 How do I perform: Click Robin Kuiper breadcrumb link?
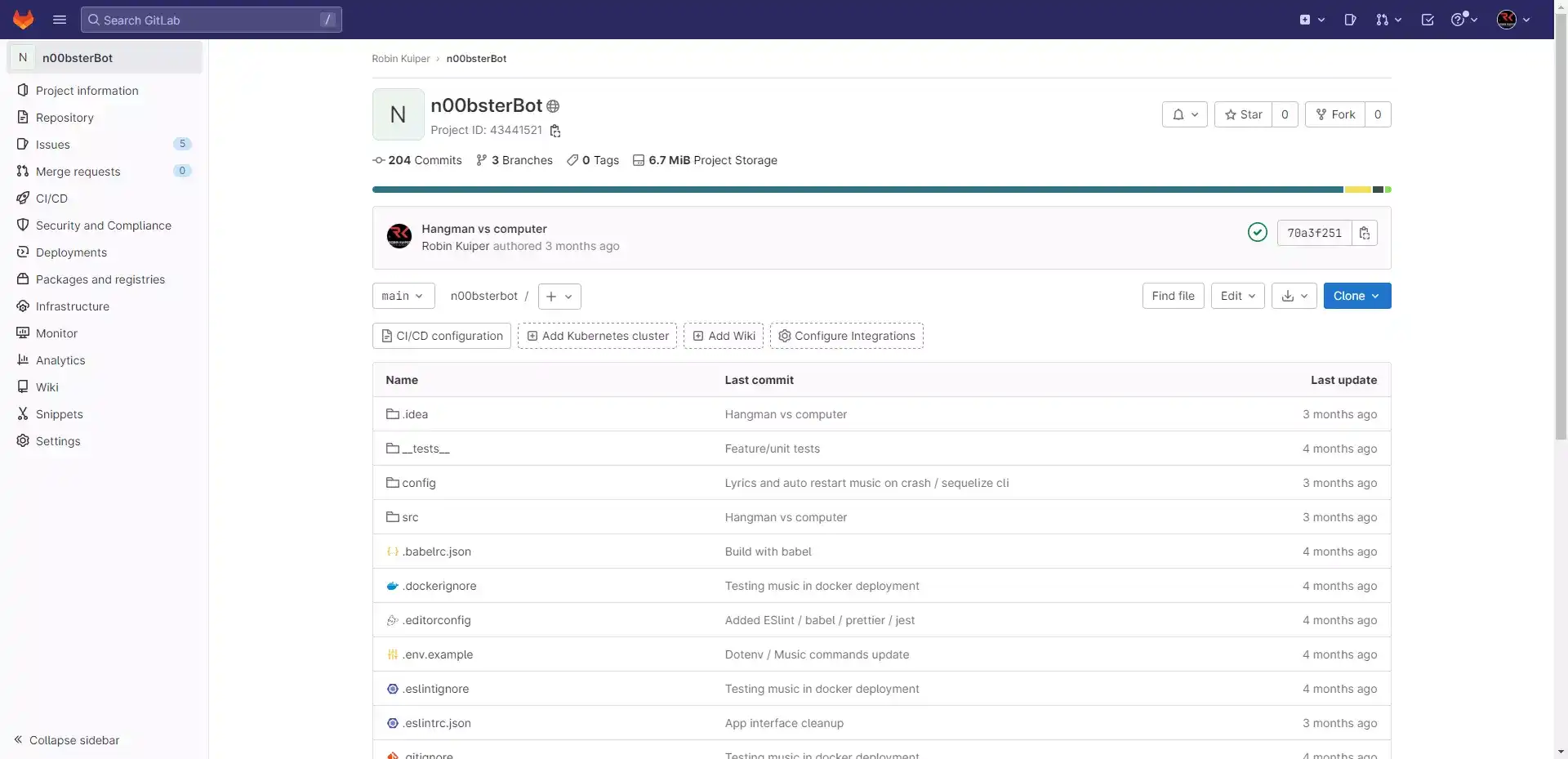coord(401,59)
